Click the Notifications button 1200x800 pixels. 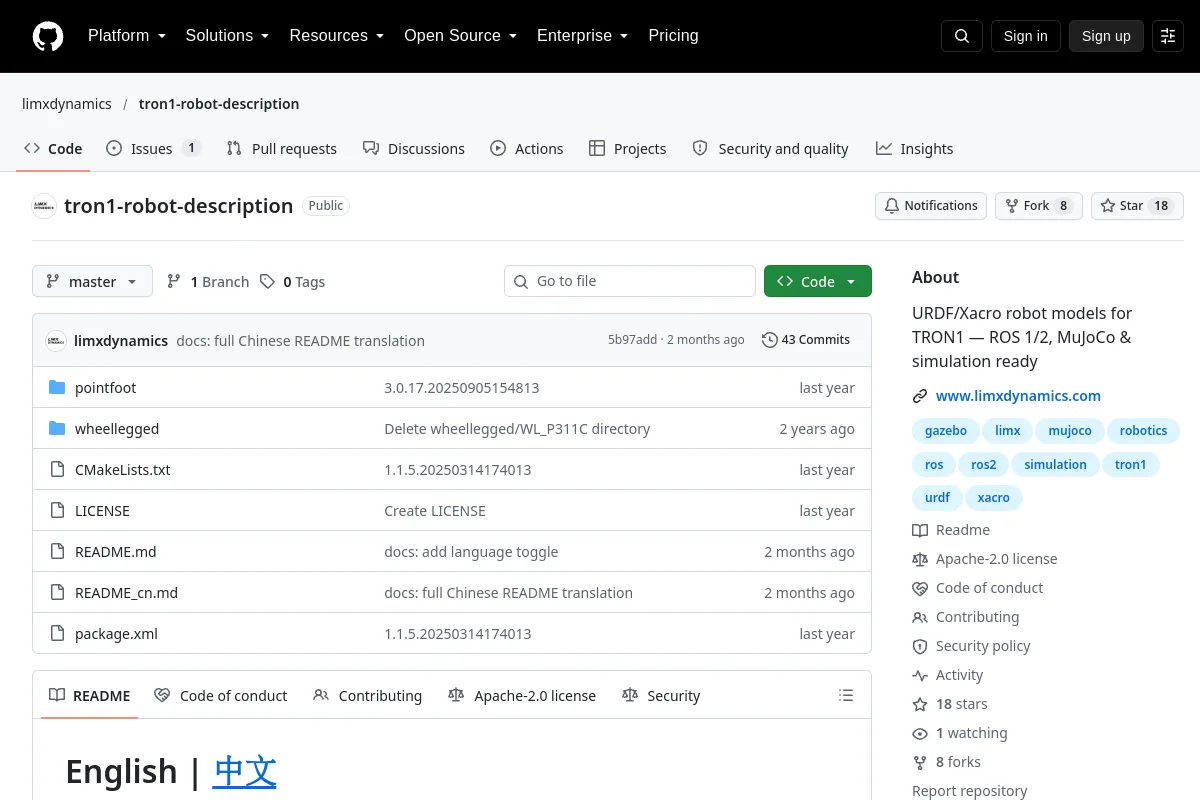pos(931,206)
